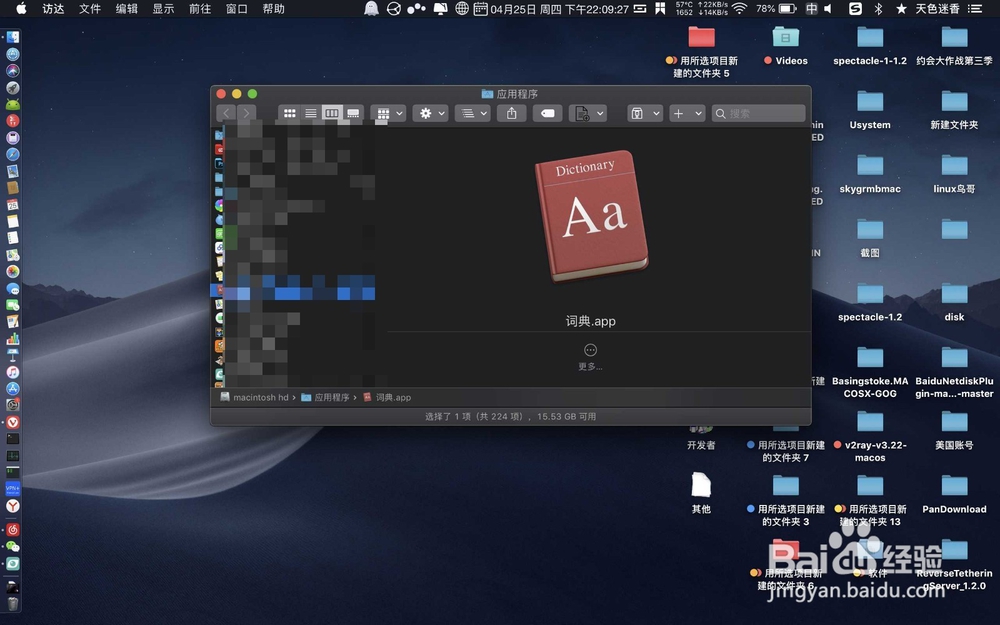Select 'macintosh hd' in the path bar

(x=254, y=397)
